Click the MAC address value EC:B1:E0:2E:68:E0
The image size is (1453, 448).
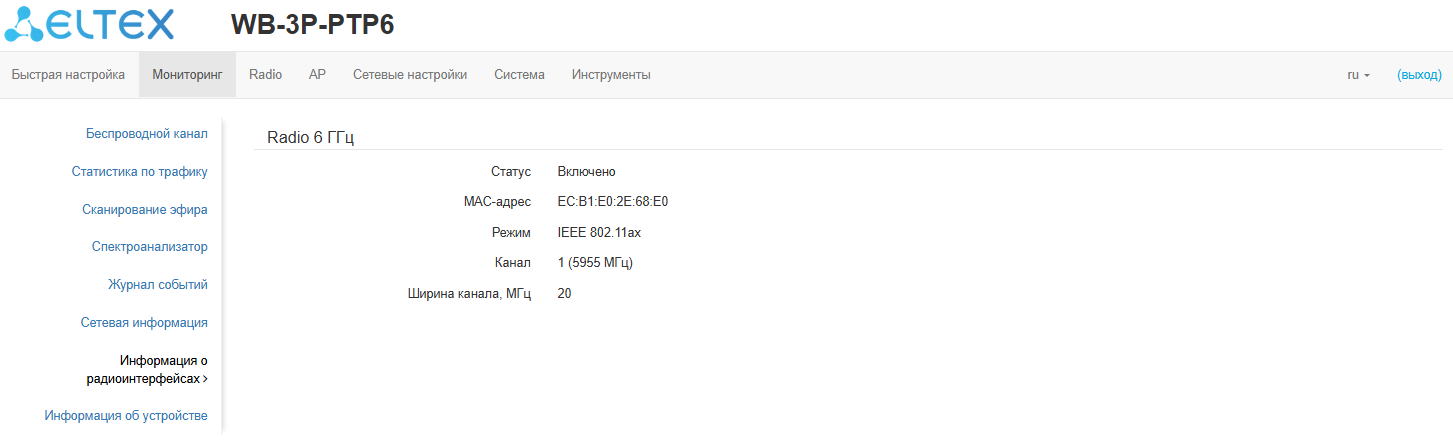tap(612, 202)
